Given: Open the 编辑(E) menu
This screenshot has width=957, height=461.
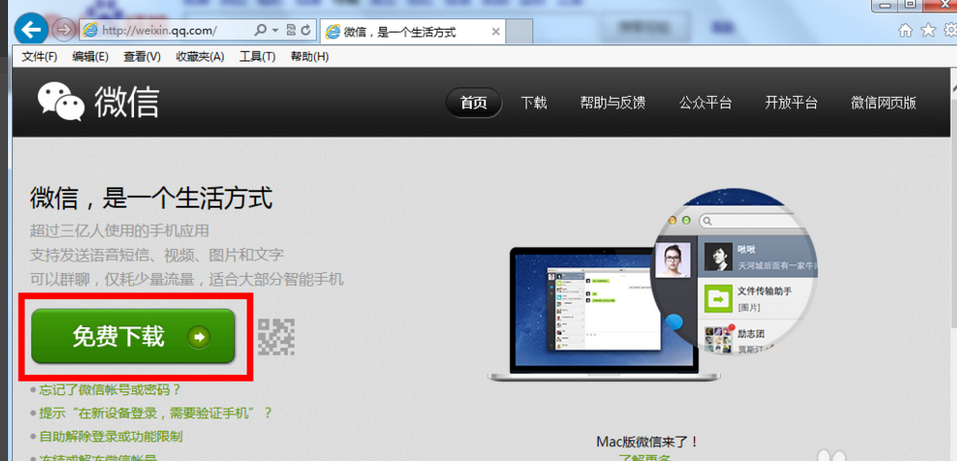Looking at the screenshot, I should [x=90, y=57].
